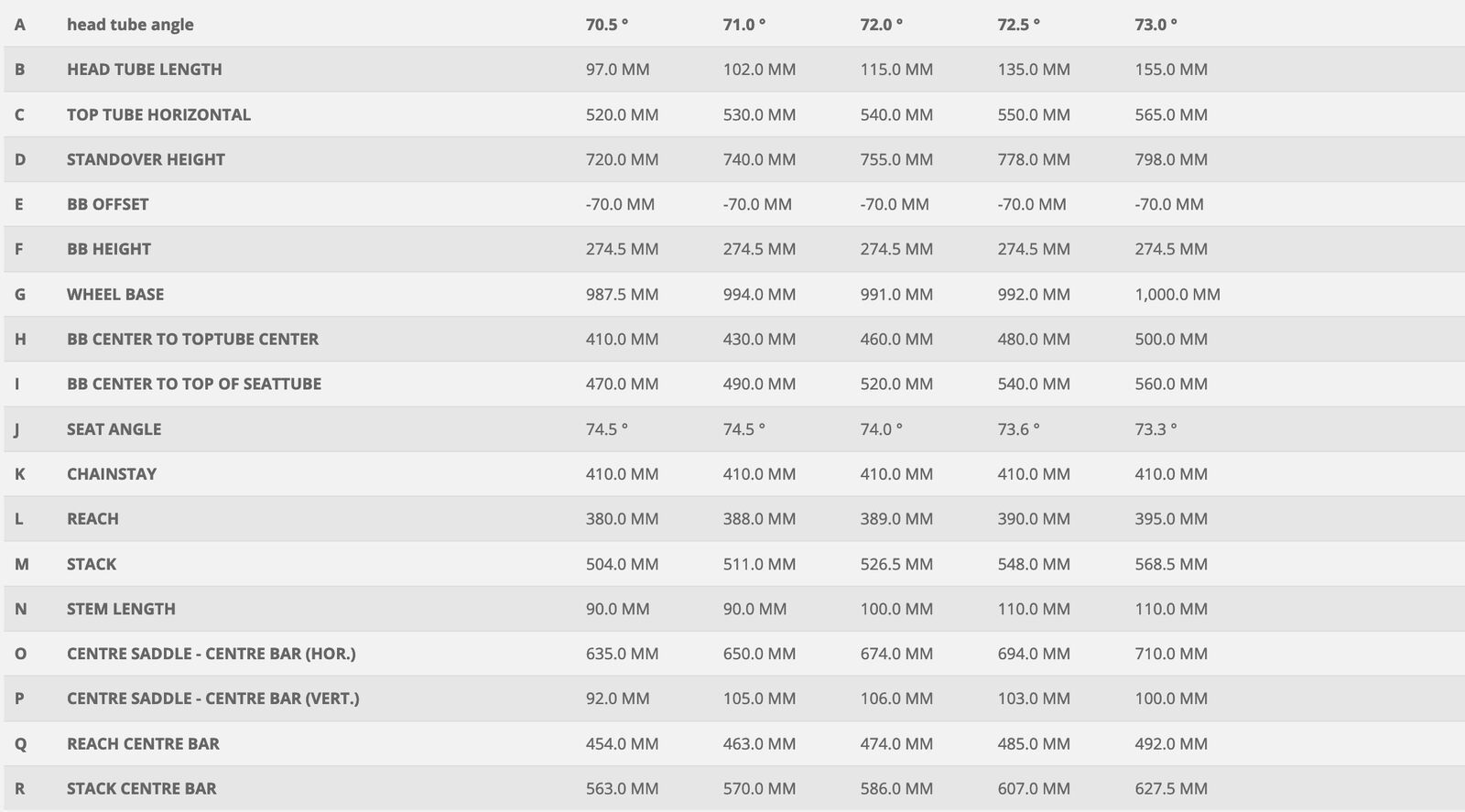Click BB CENTER TO TOPTUBE CENTER label
1465x812 pixels.
(192, 340)
